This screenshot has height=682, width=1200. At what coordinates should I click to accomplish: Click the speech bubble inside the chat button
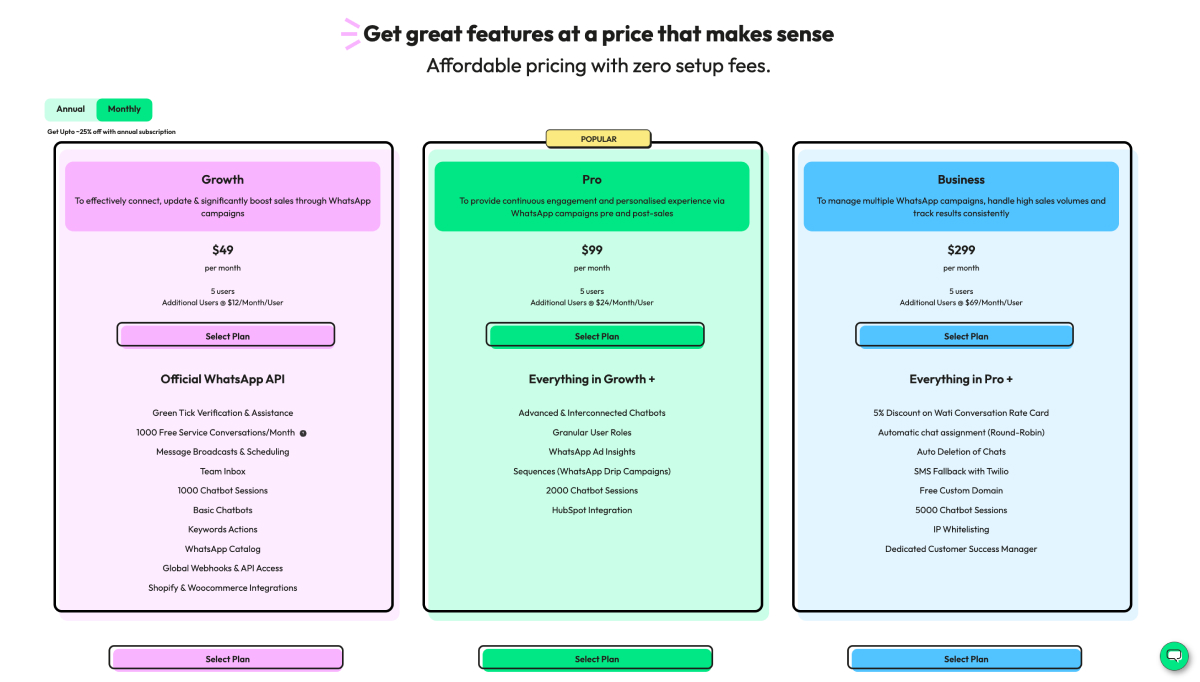pyautogui.click(x=1174, y=656)
